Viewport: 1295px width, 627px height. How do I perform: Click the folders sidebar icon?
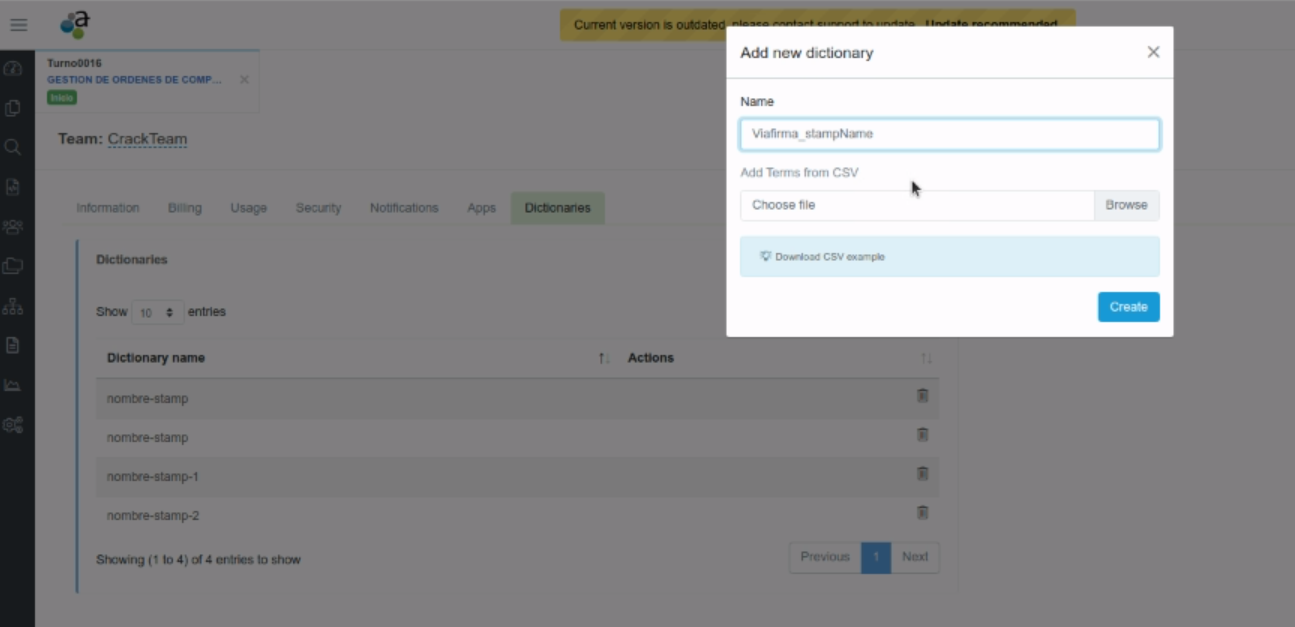[x=13, y=266]
